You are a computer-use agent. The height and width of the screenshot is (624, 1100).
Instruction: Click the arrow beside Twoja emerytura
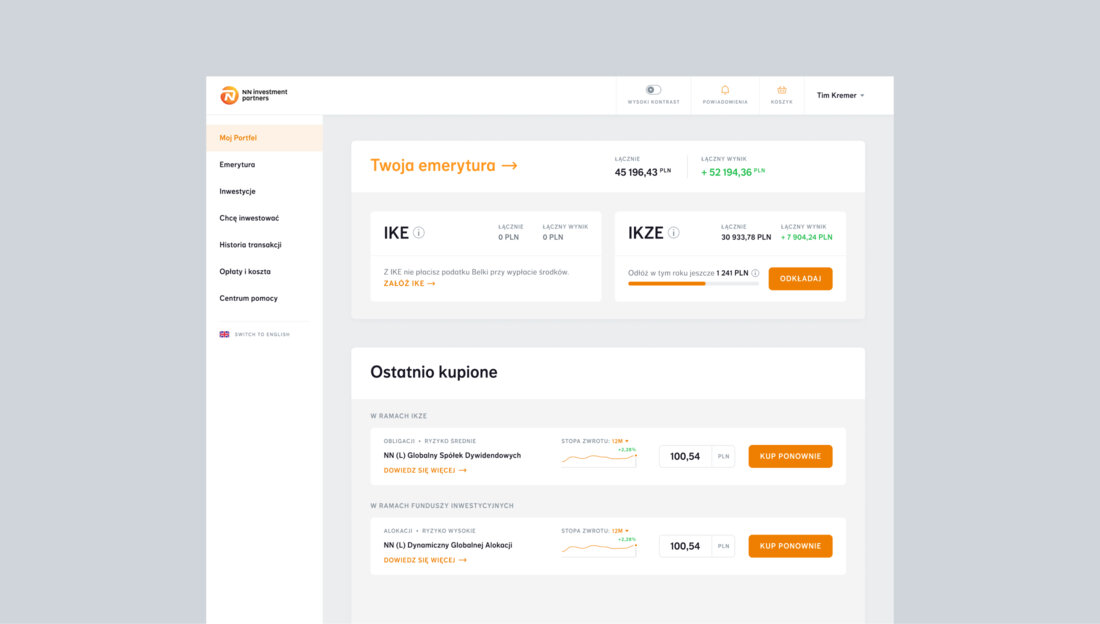pos(509,166)
